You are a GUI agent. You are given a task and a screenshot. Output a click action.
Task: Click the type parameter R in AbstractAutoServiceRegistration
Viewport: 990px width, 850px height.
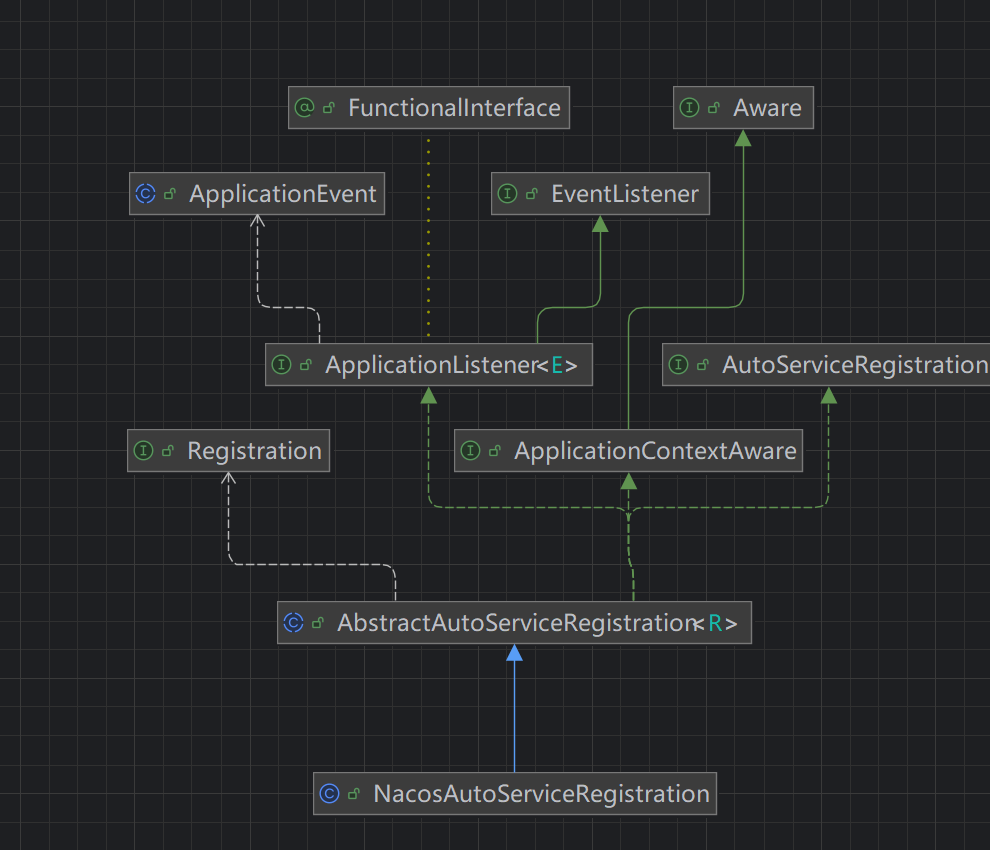click(715, 623)
